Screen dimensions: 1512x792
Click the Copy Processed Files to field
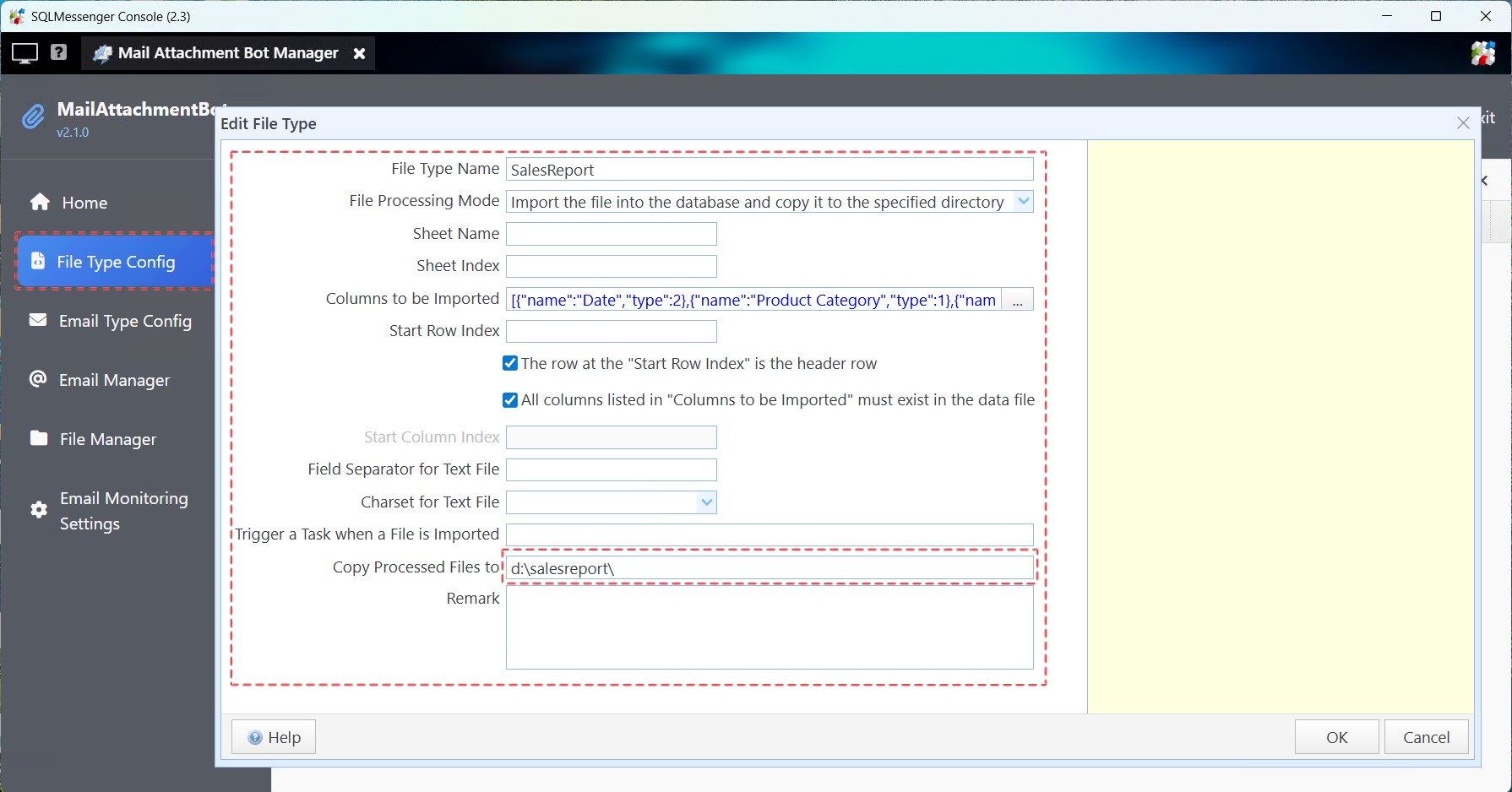pyautogui.click(x=769, y=568)
